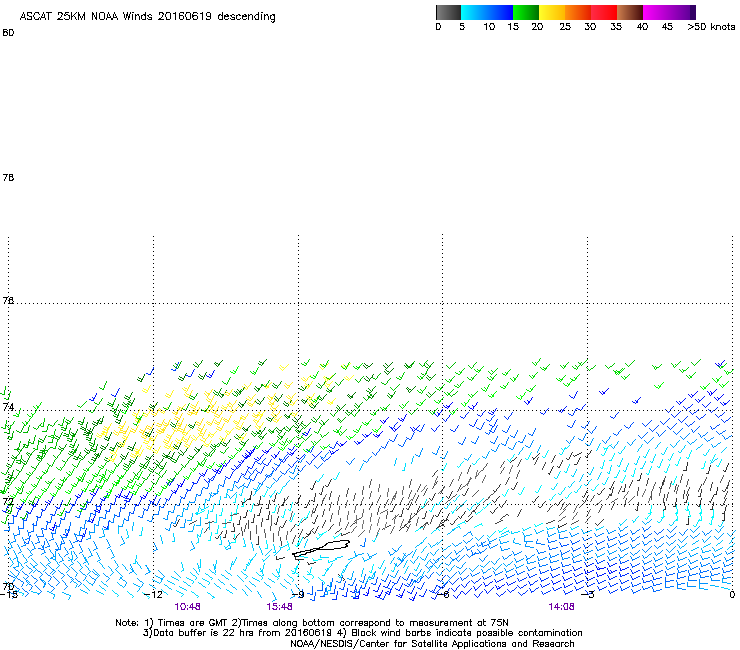Click the ASCAT 25KM NOAA Winds title
Screen dimensions: 740x650
pyautogui.click(x=147, y=17)
